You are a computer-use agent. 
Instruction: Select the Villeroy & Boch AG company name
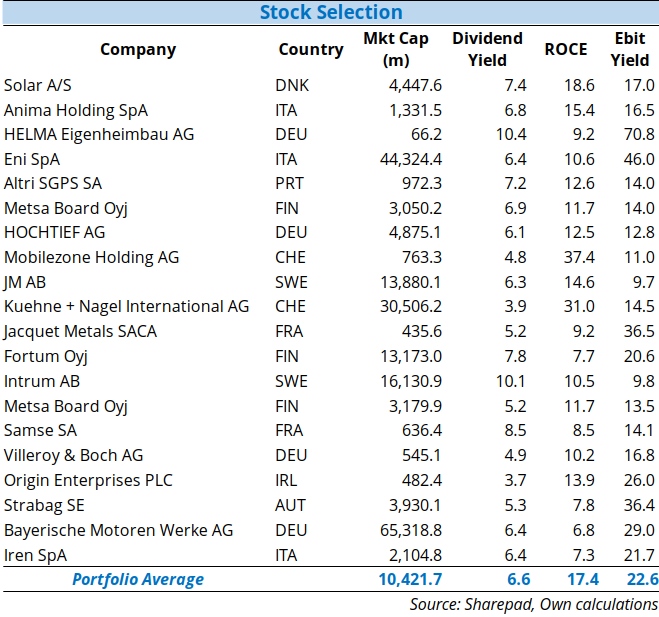pos(74,455)
